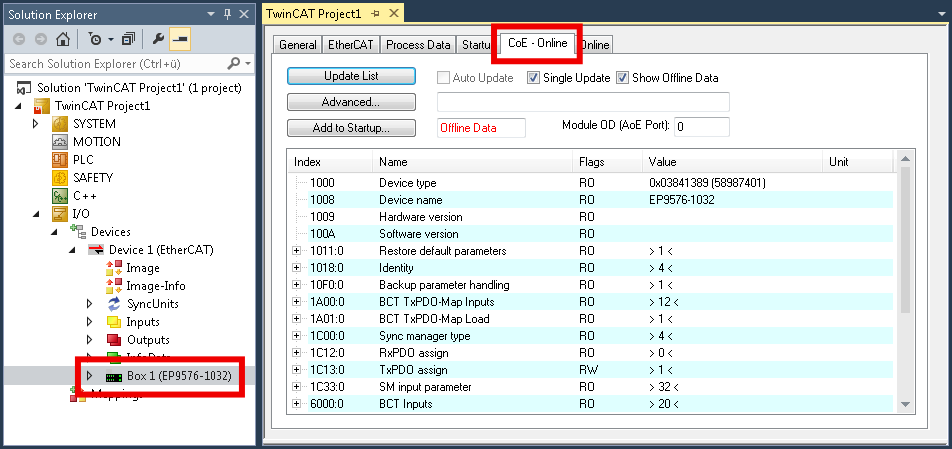Toggle the Auto Update checkbox
The width and height of the screenshot is (952, 449).
(x=443, y=78)
